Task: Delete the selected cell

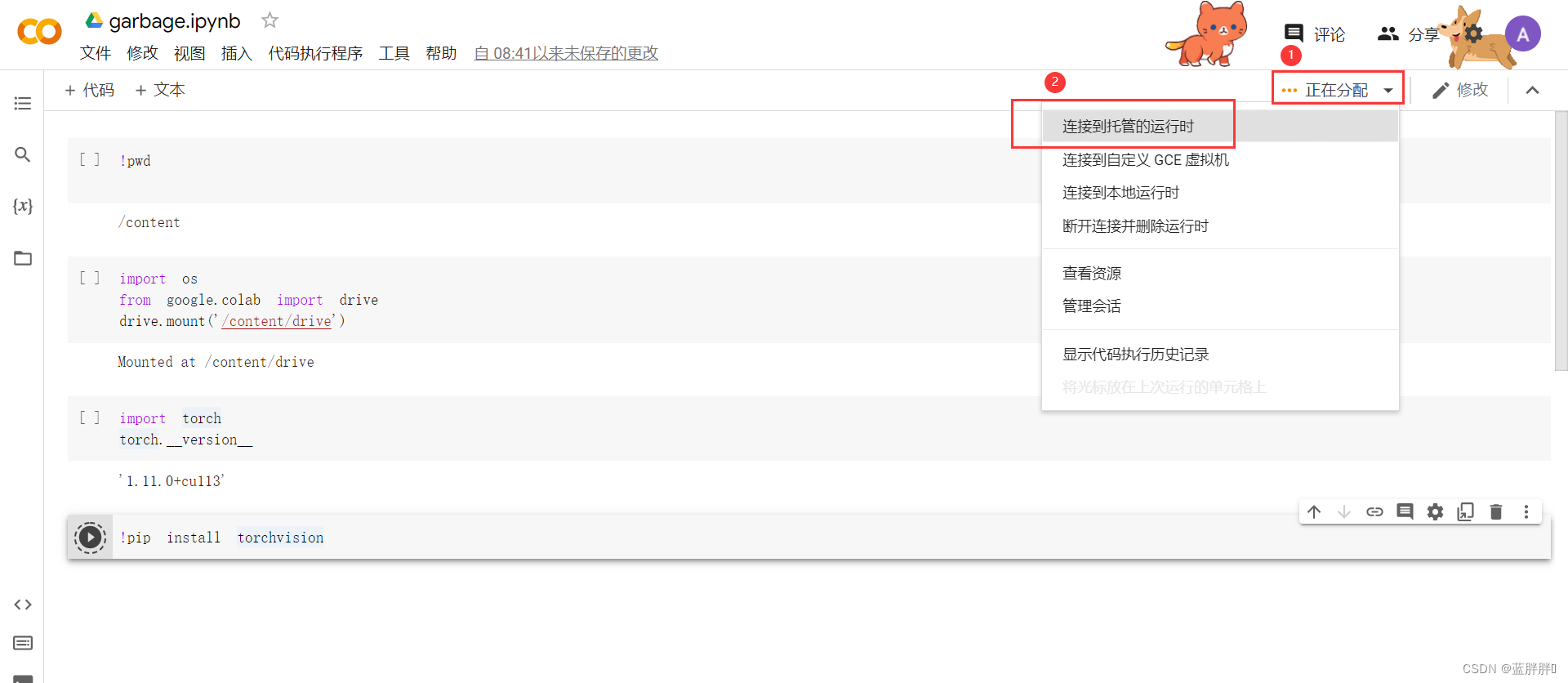Action: (x=1496, y=511)
